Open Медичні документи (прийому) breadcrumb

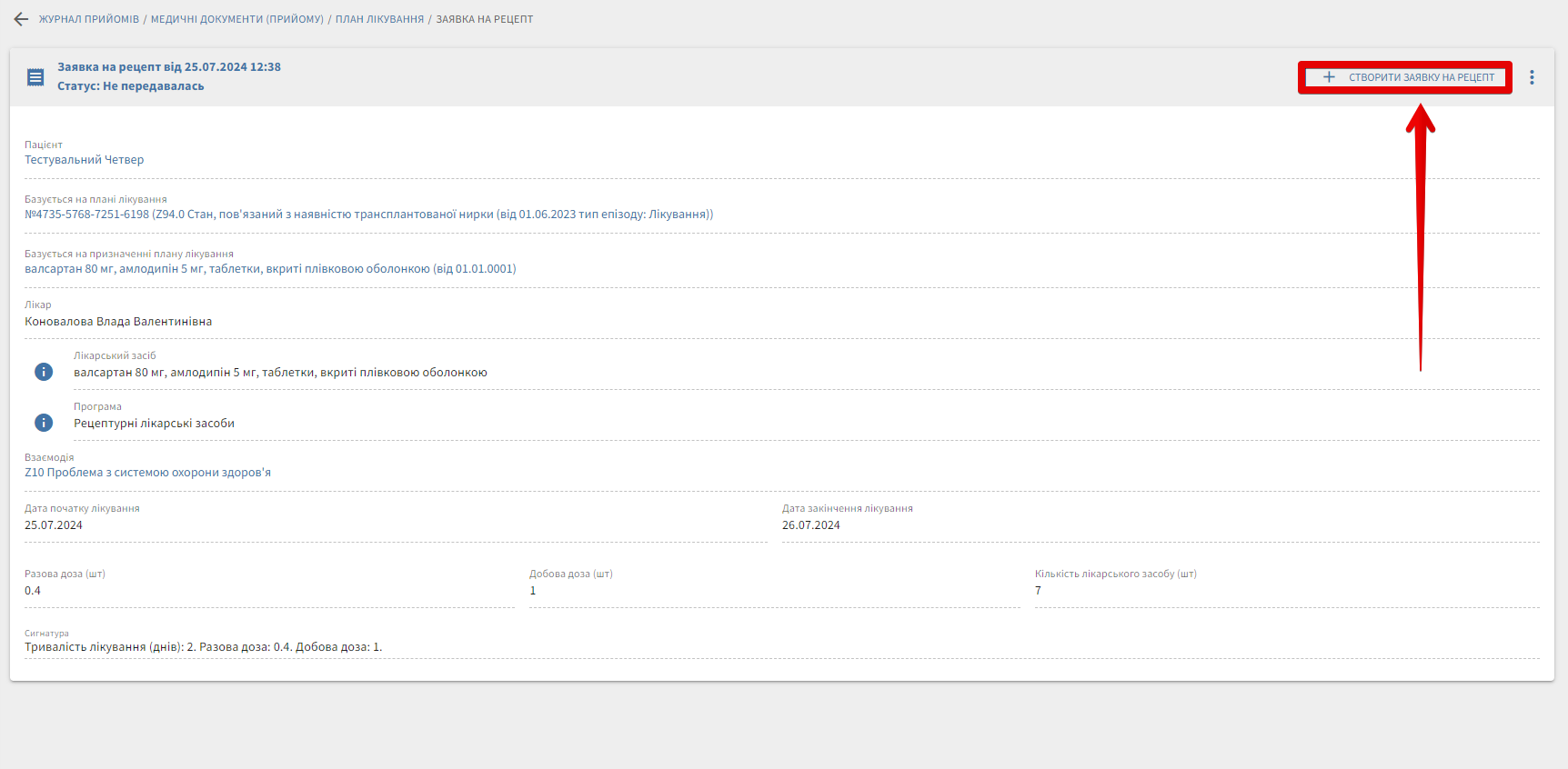236,19
